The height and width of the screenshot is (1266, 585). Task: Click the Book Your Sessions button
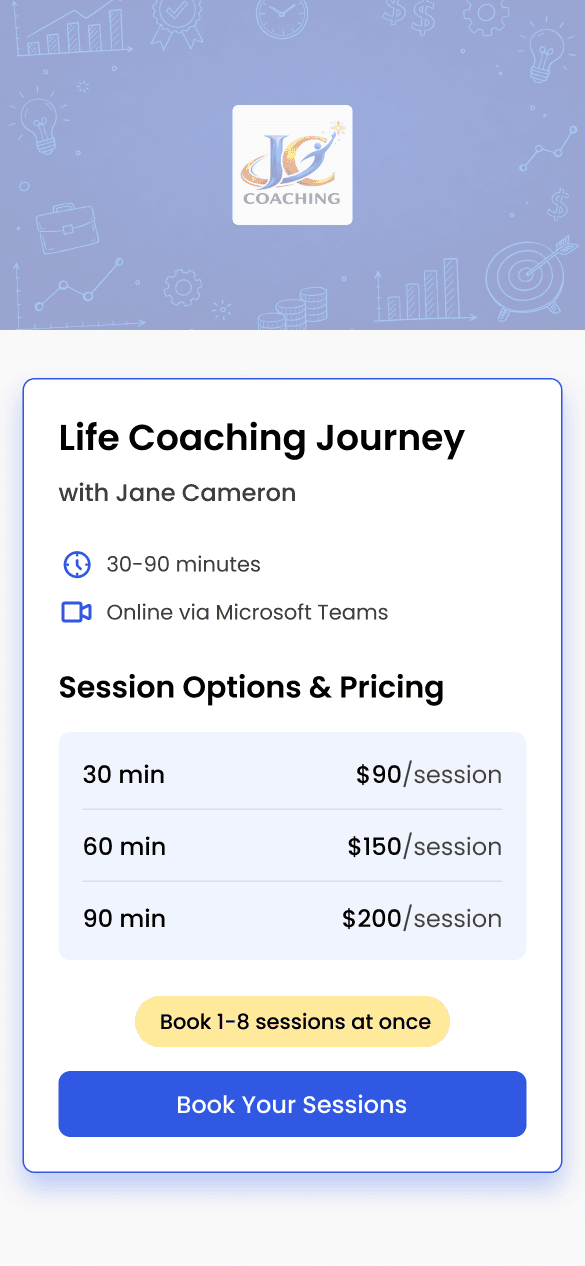pos(292,1104)
